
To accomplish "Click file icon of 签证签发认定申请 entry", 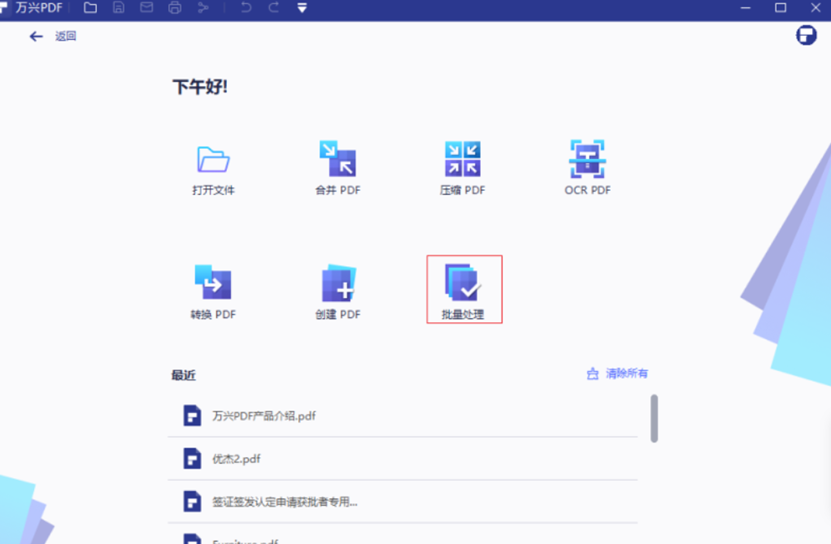I will coord(192,502).
